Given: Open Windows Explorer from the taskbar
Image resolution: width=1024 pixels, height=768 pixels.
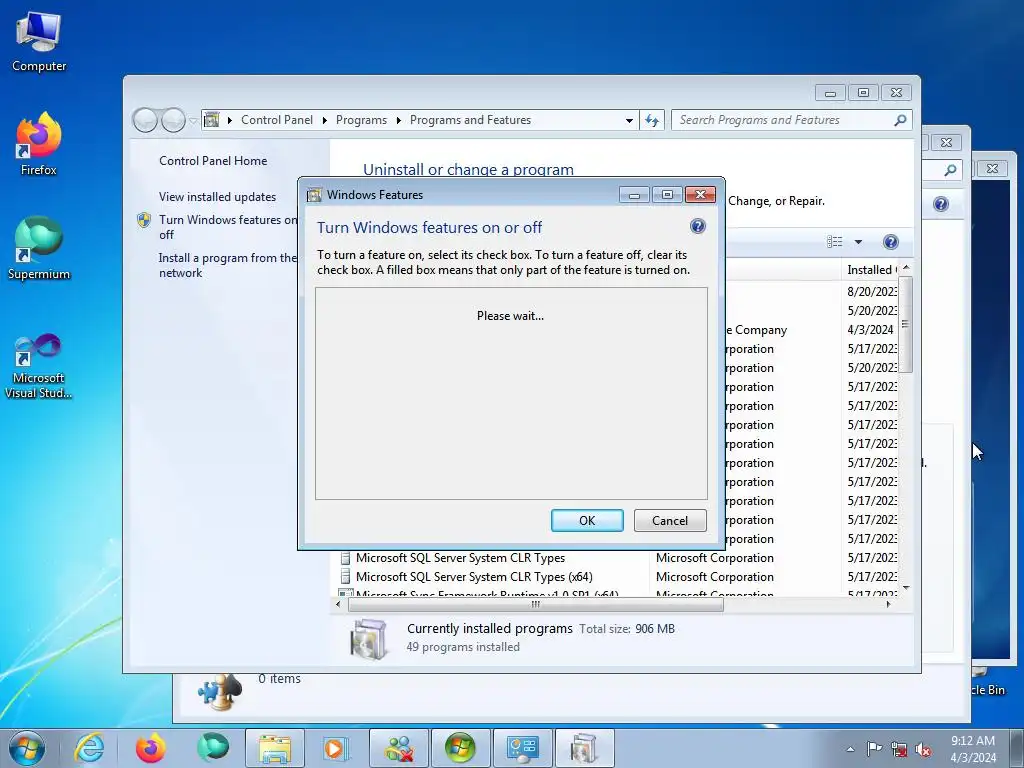Looking at the screenshot, I should (x=275, y=748).
